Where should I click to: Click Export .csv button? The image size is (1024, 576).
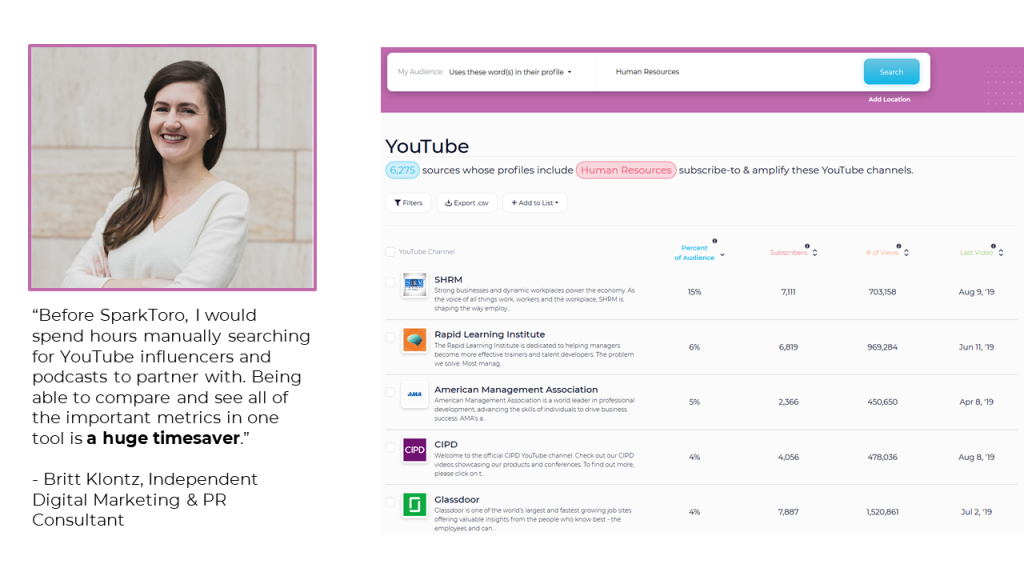467,203
